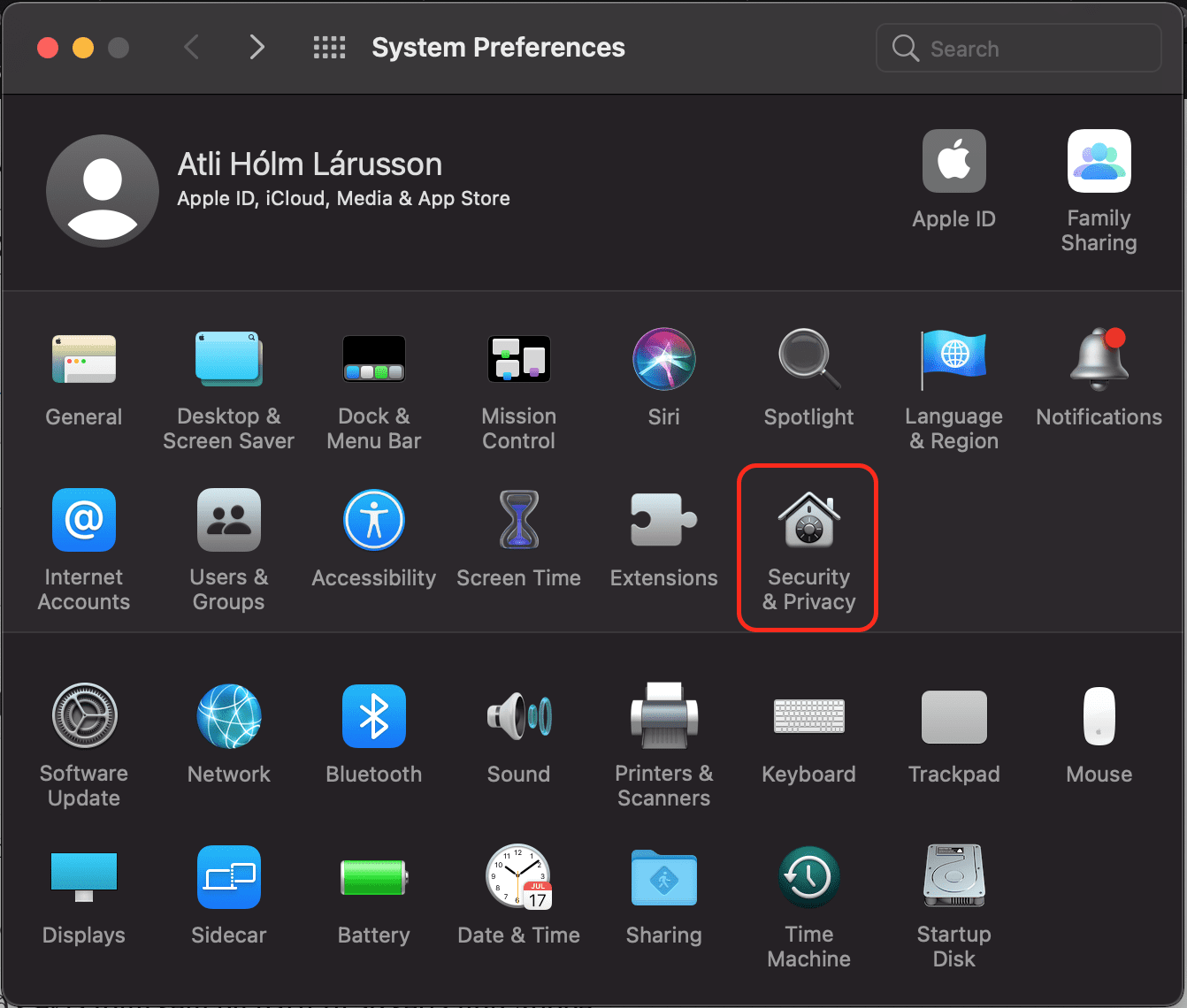Open Software Update pane
This screenshot has width=1187, height=1008.
(84, 716)
